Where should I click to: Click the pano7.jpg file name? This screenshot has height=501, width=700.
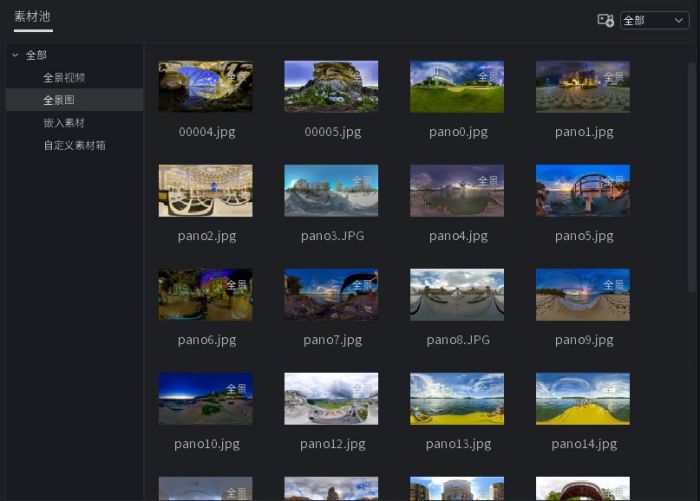(333, 340)
